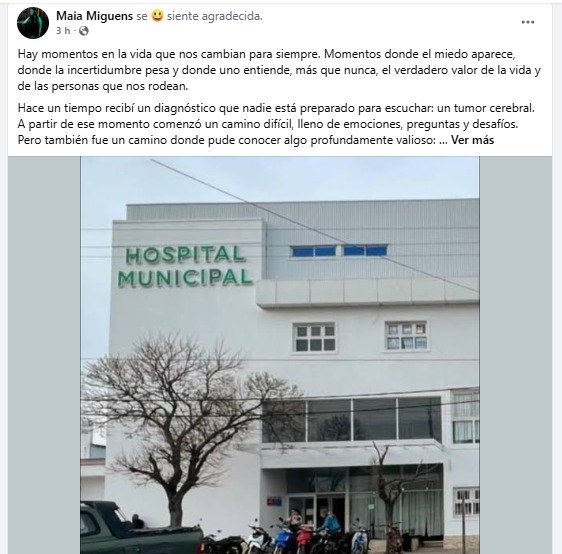Click the green HOSPITAL MUNICIPAL sign in photo
Screen dimensions: 562x554
(185, 267)
